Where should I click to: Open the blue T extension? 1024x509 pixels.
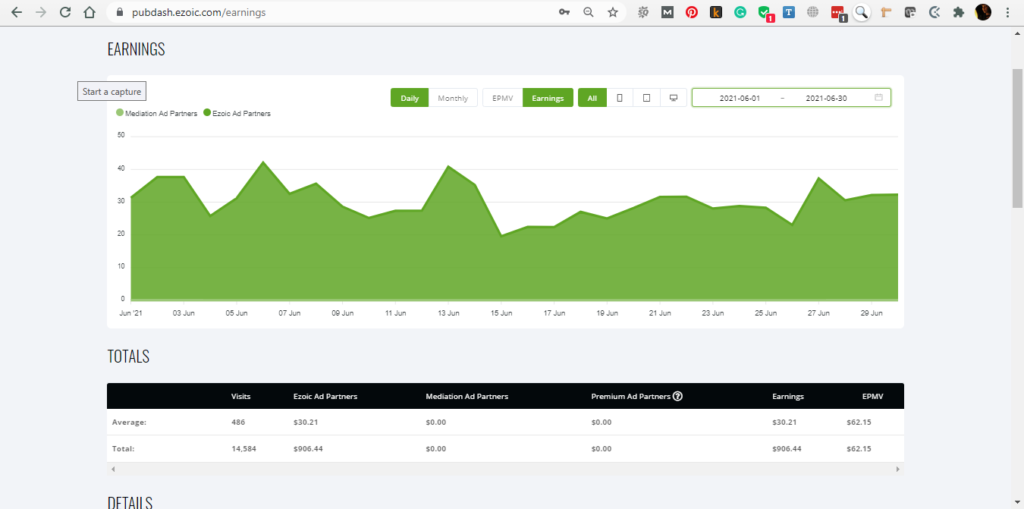point(789,12)
